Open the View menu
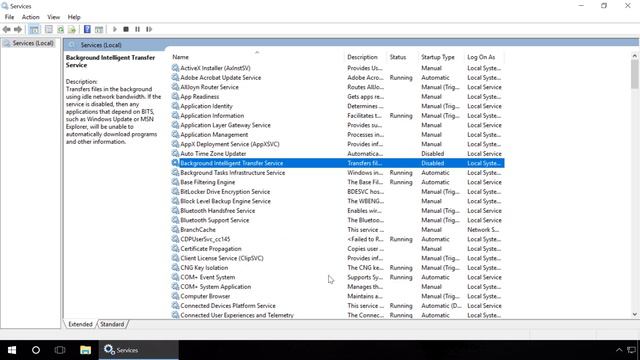 [x=53, y=17]
